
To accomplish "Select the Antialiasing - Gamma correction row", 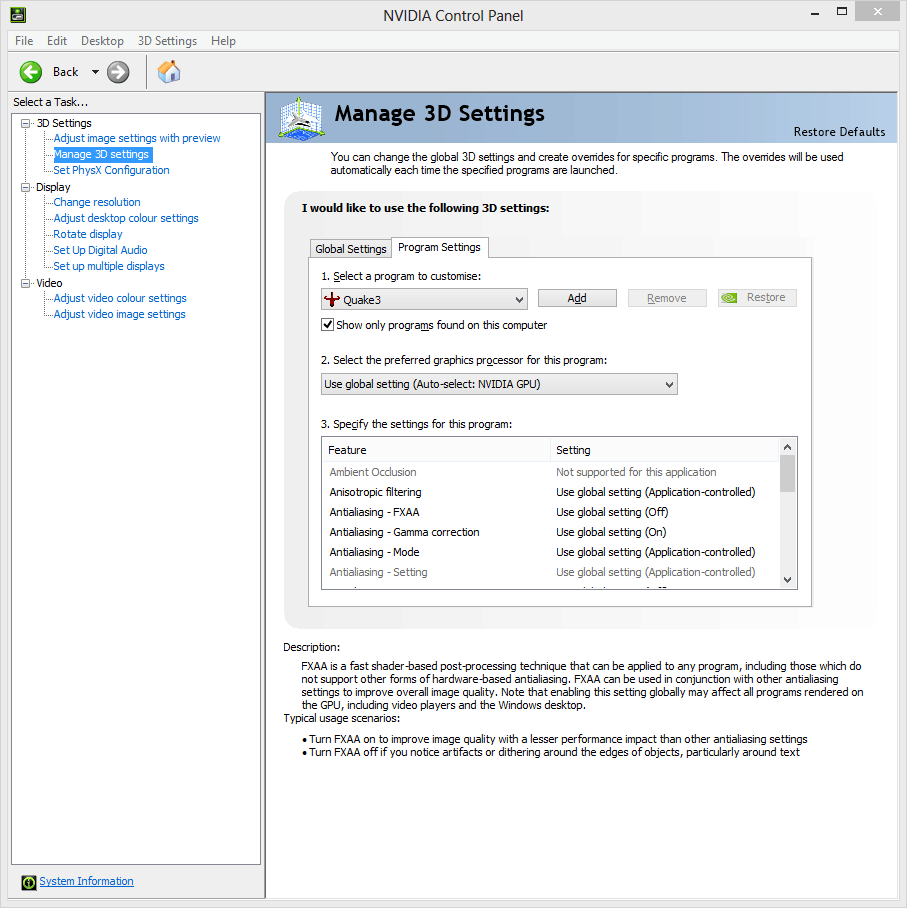I will point(550,532).
